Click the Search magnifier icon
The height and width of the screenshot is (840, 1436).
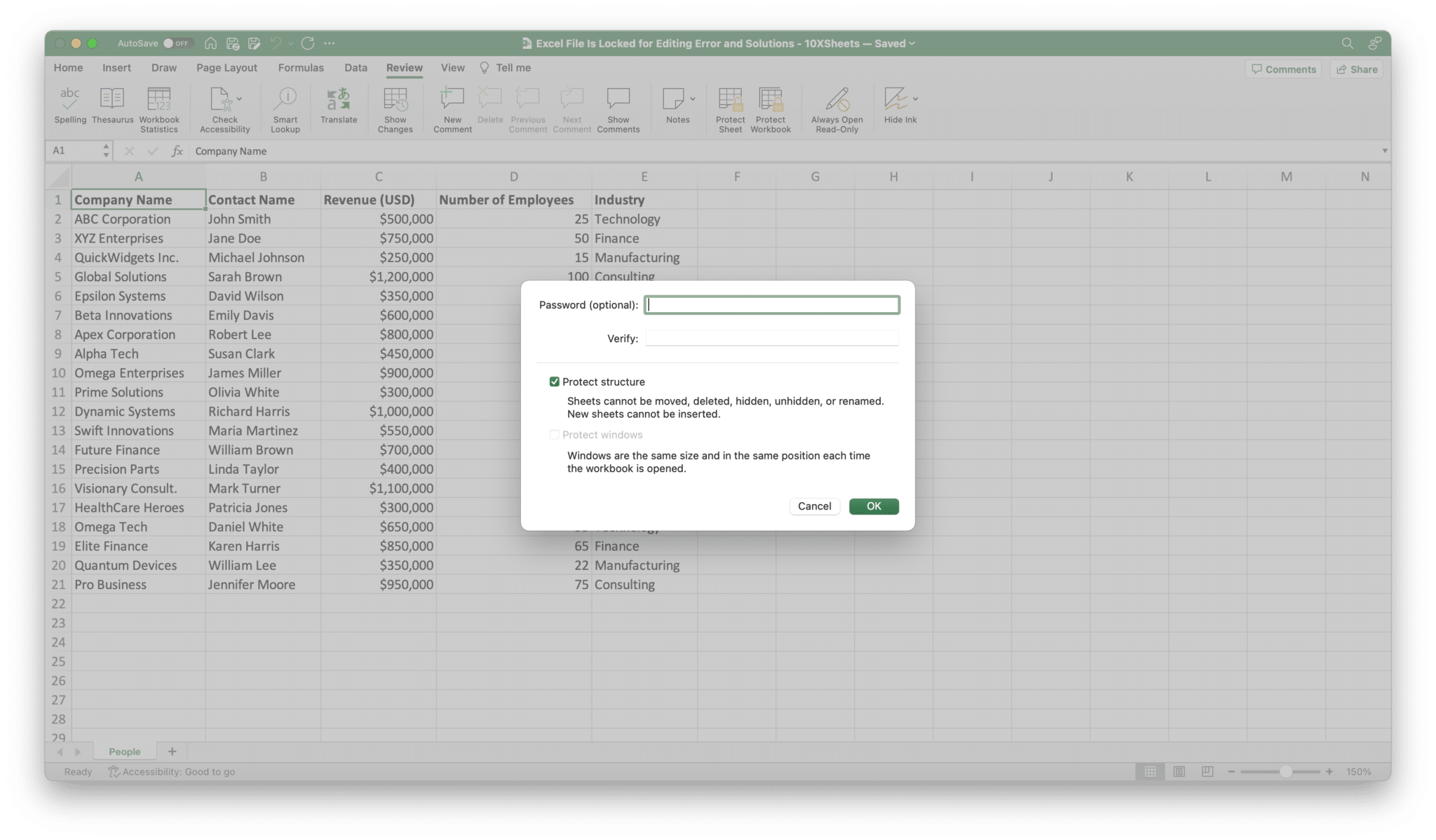[1347, 43]
